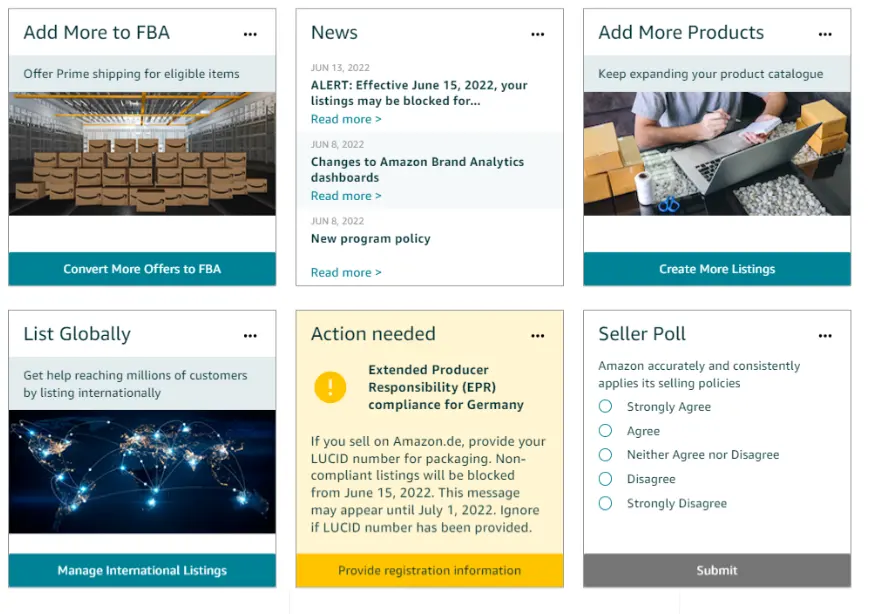The height and width of the screenshot is (614, 883).
Task: Click Convert More Offers to FBA button
Action: tap(142, 269)
